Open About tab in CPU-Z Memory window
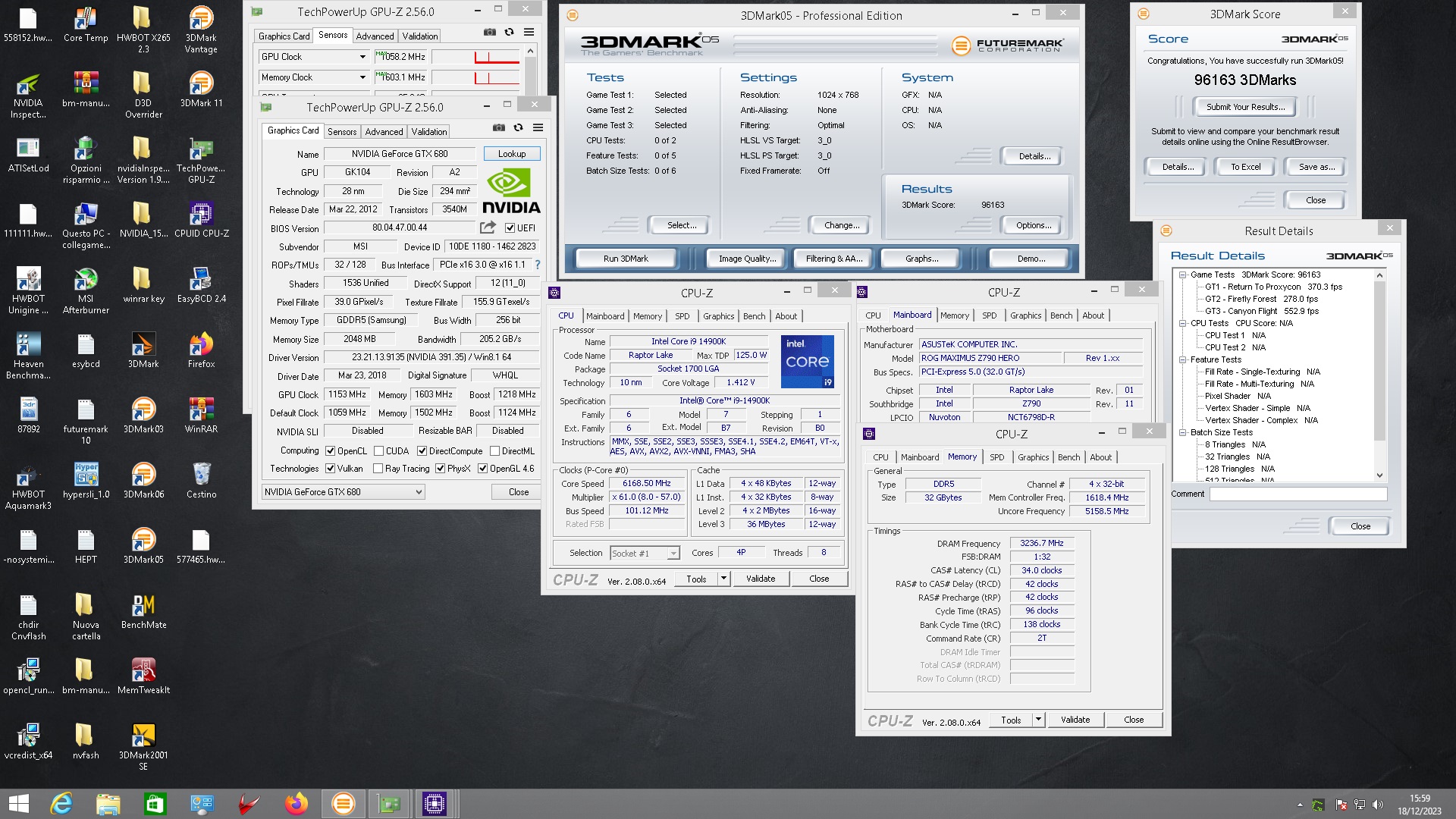The height and width of the screenshot is (819, 1456). 1100,457
